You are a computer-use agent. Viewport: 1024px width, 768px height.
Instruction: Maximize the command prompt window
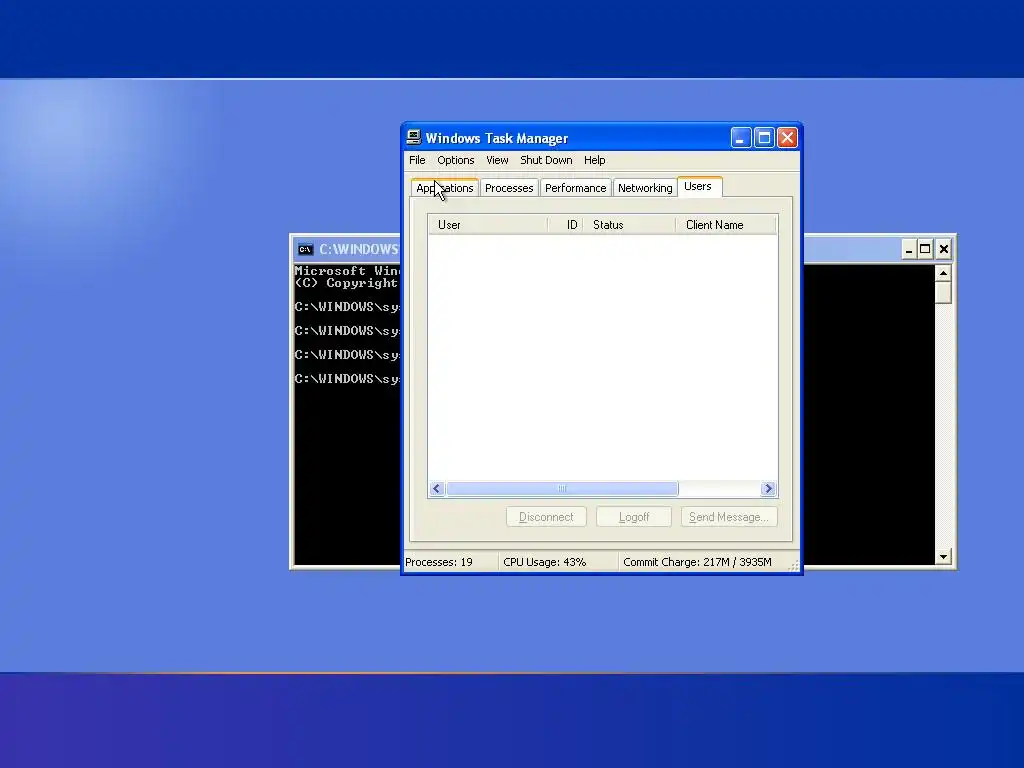tap(925, 249)
